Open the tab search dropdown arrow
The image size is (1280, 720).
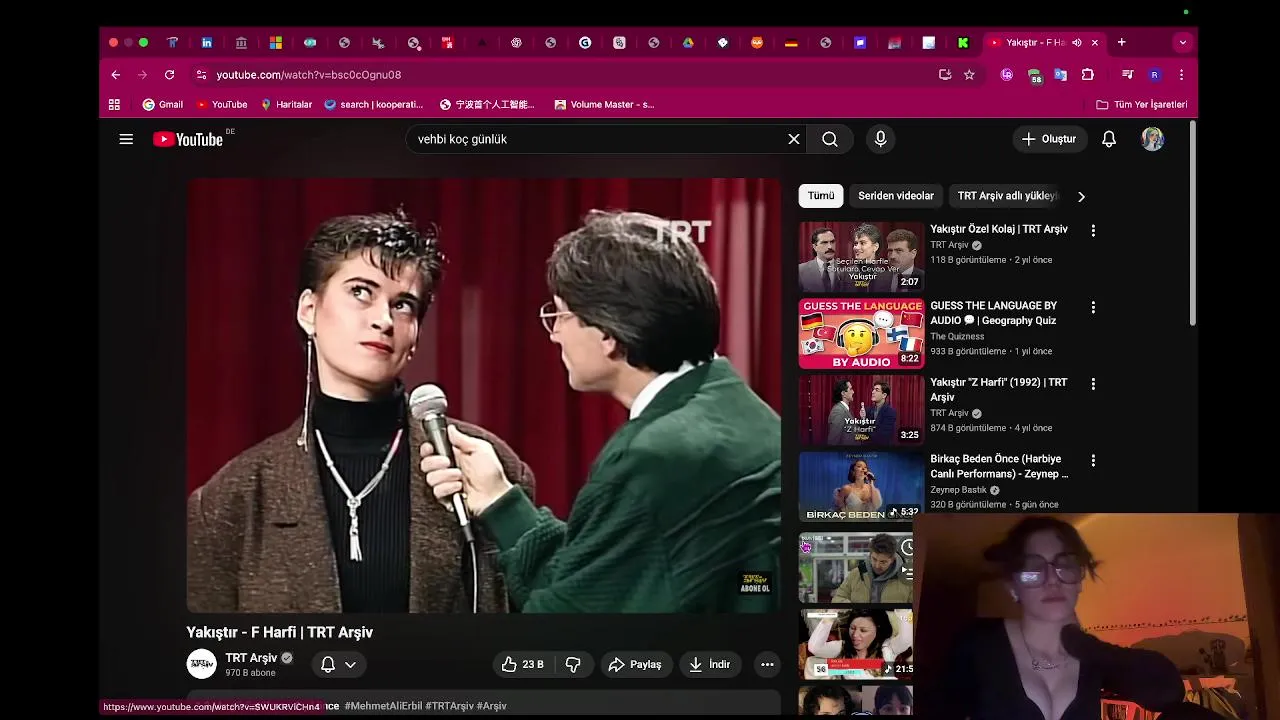click(1183, 42)
